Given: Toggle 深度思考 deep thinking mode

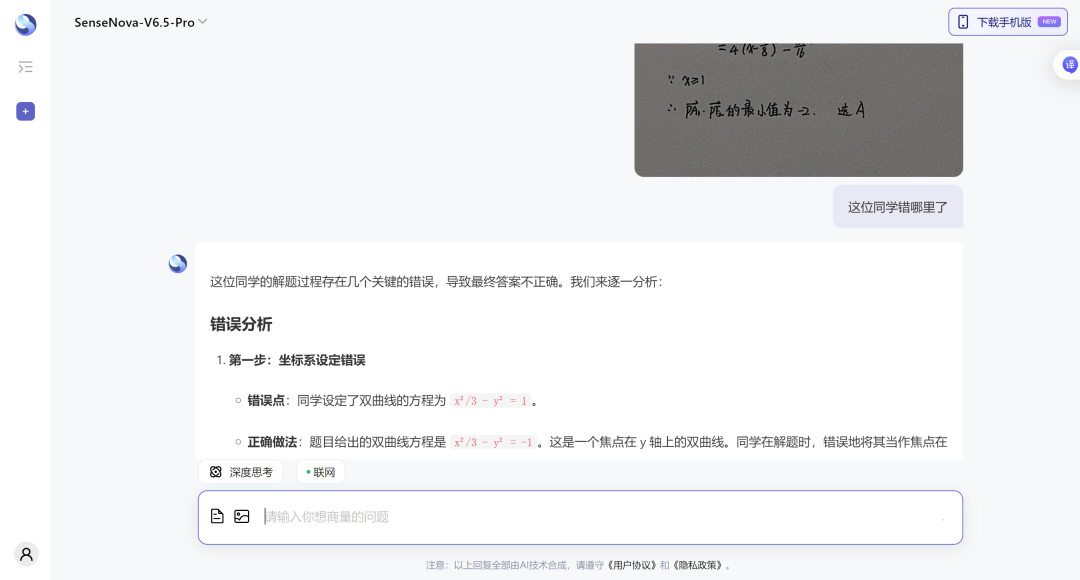Looking at the screenshot, I should [241, 472].
